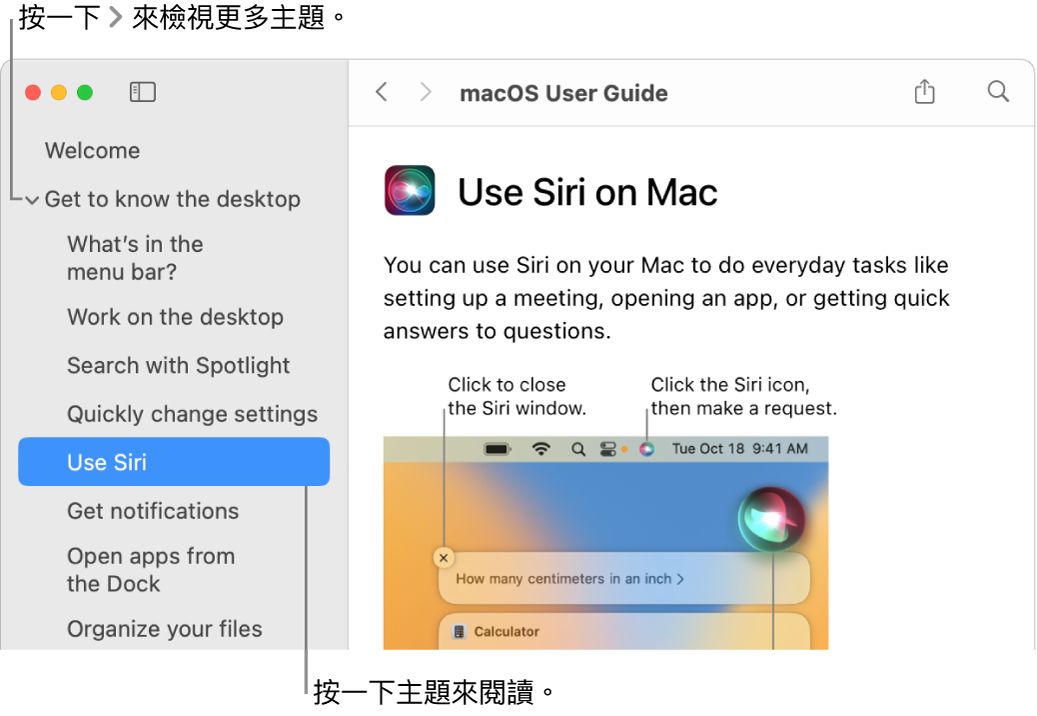The image size is (1037, 716).
Task: Select Quickly change settings topic
Action: click(192, 414)
